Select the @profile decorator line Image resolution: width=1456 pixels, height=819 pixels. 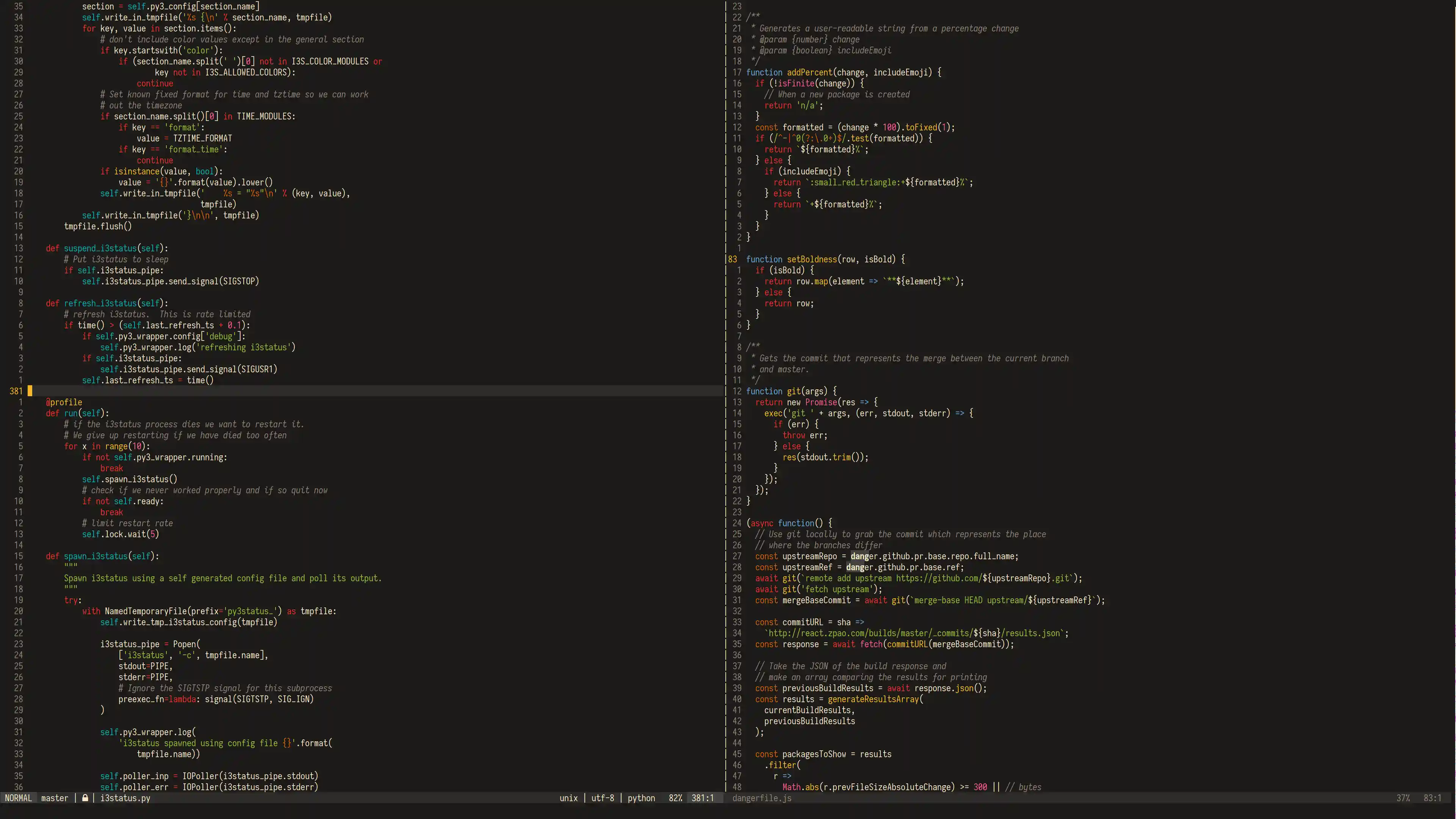pos(63,402)
